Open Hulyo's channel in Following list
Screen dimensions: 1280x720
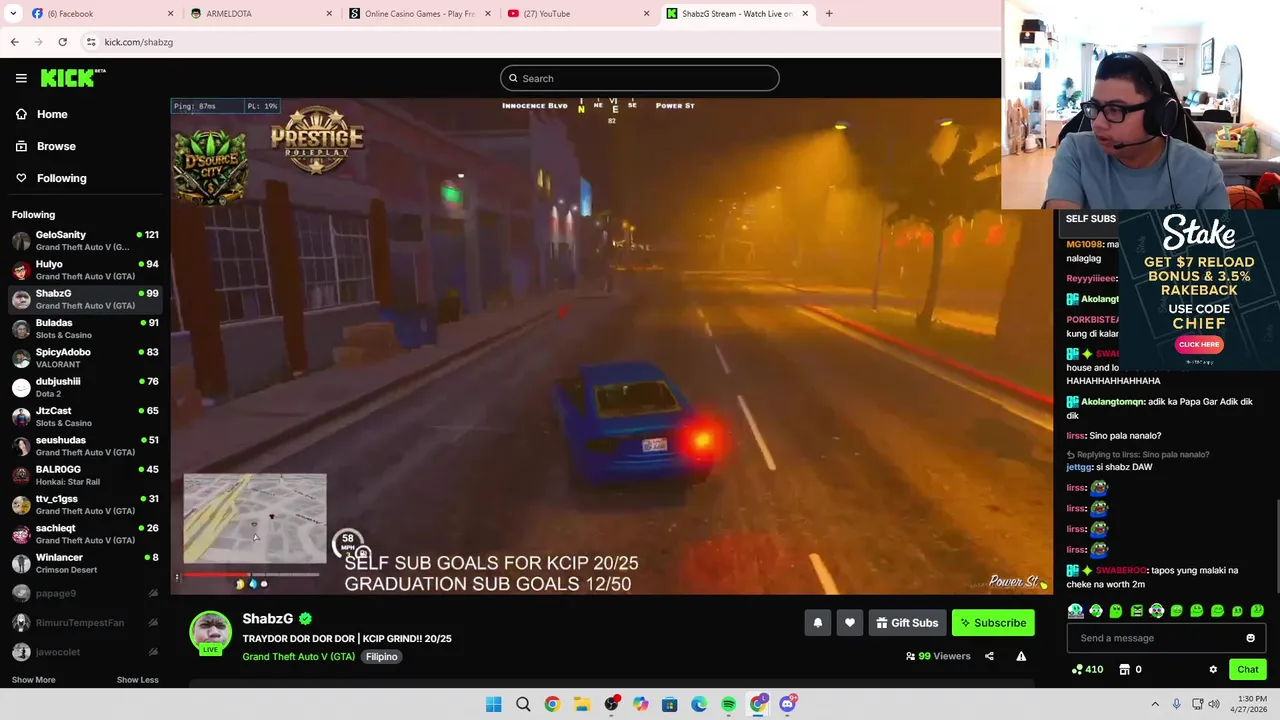click(85, 270)
